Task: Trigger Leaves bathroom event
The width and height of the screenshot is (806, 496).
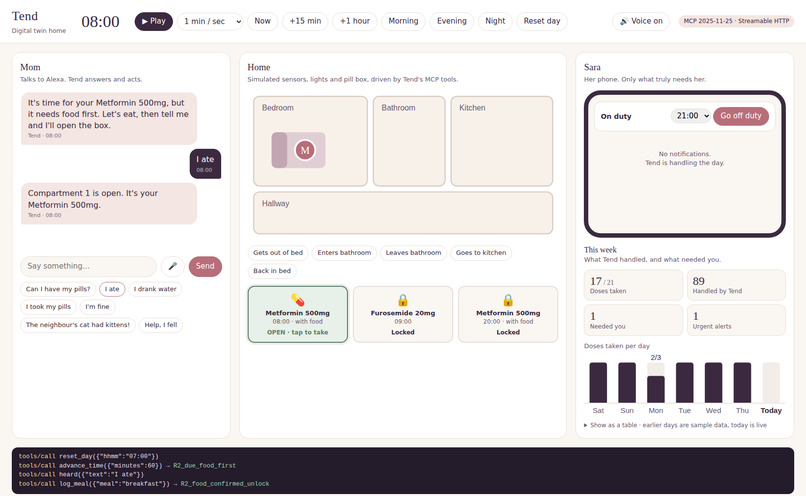Action: [x=413, y=253]
